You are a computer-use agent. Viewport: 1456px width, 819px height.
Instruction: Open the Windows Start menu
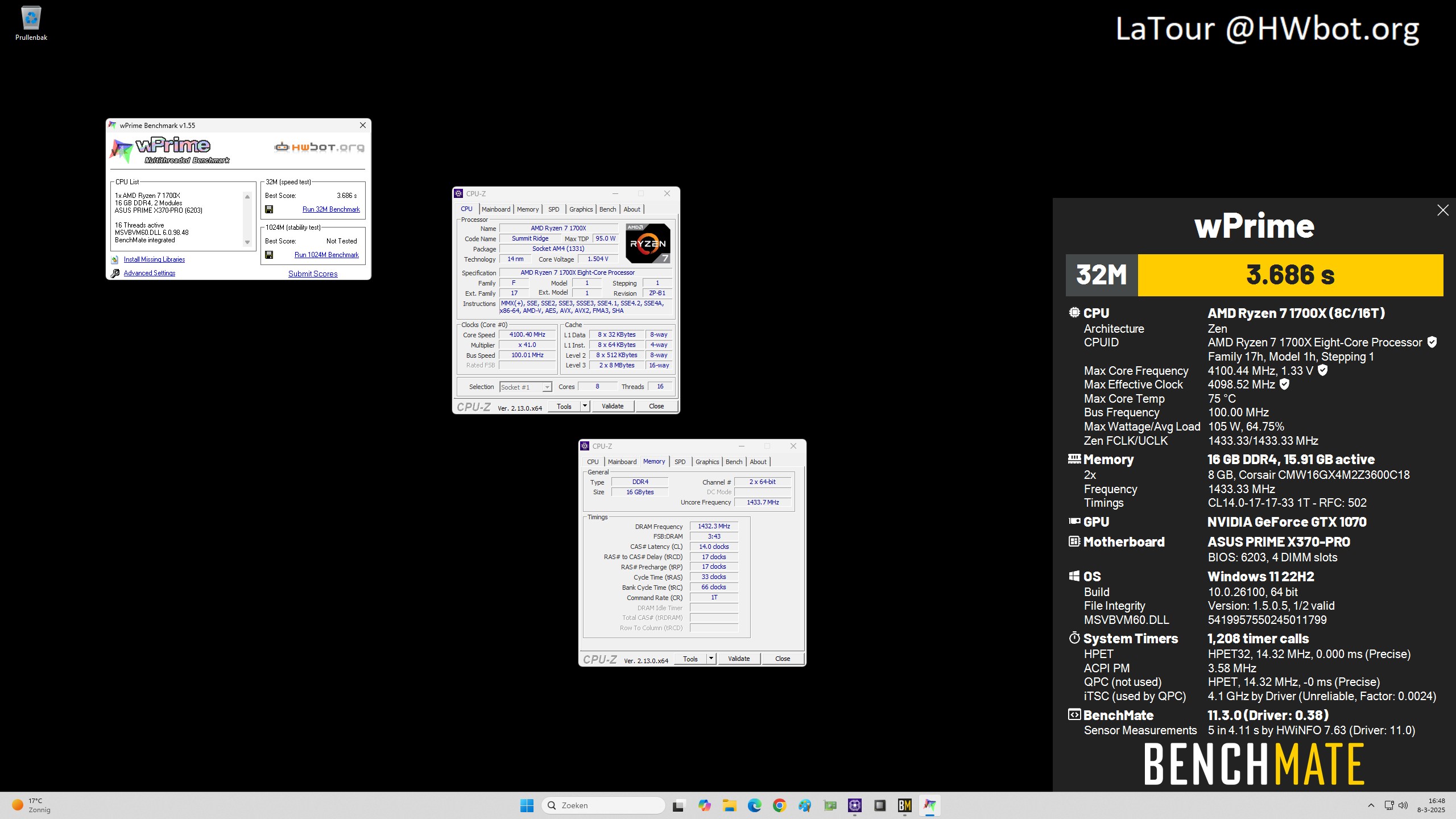(527, 805)
